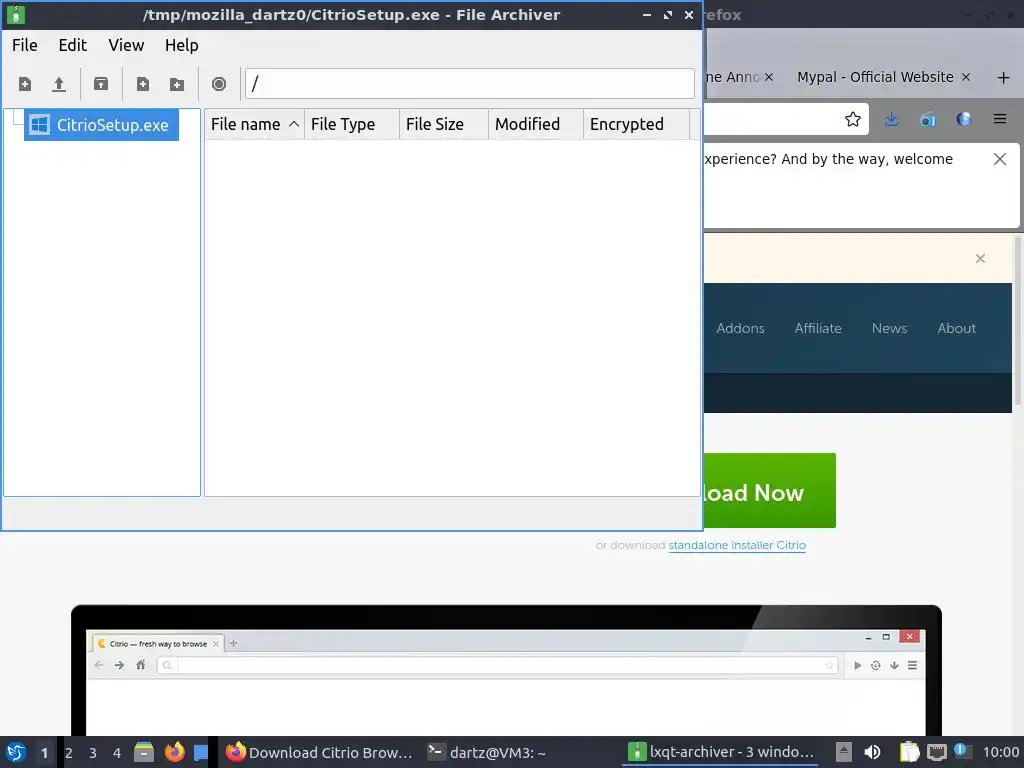Open the LXQt application menu icon

(16, 752)
